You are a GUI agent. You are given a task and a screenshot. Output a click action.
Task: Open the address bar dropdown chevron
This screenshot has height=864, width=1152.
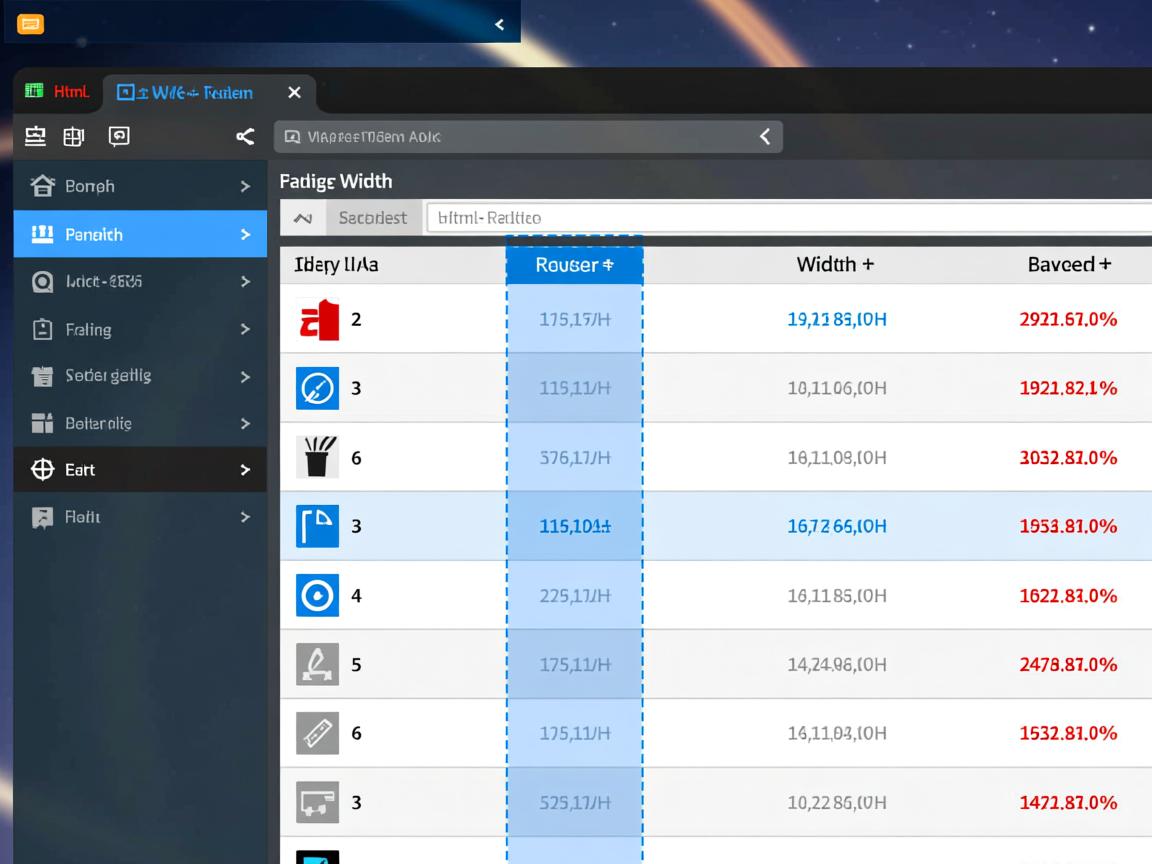pyautogui.click(x=765, y=137)
